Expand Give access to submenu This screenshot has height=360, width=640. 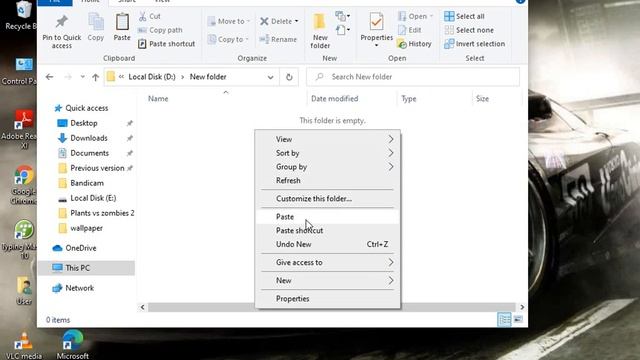click(x=327, y=262)
